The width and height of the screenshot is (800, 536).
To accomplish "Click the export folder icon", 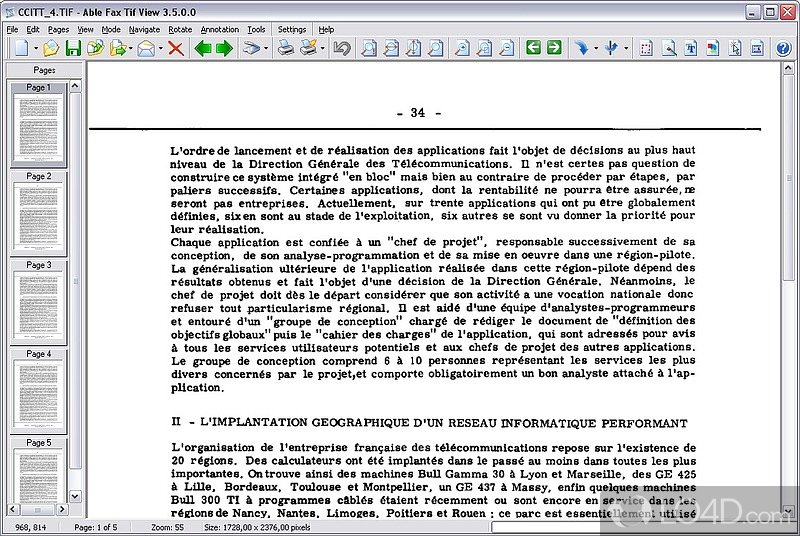I will pyautogui.click(x=118, y=48).
